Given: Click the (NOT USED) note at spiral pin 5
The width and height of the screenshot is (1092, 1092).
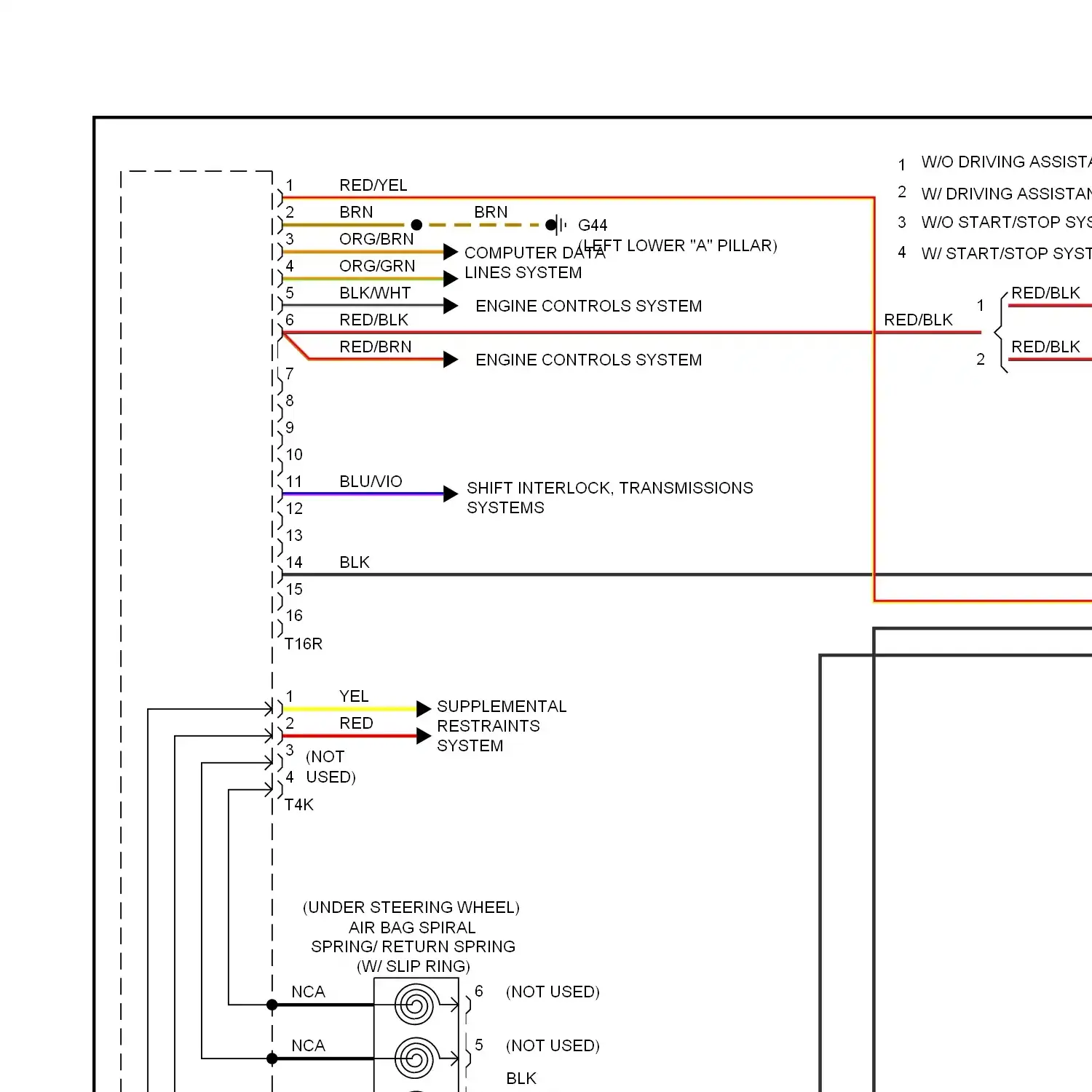Looking at the screenshot, I should point(553,1045).
